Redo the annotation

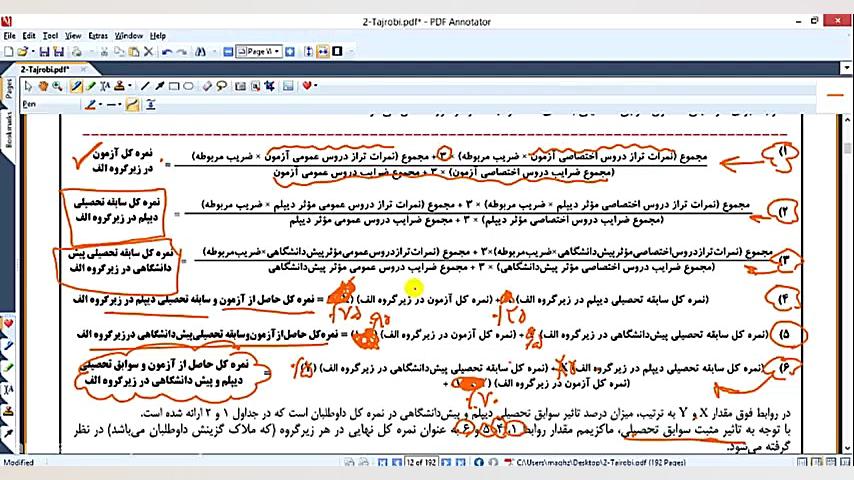click(x=182, y=52)
